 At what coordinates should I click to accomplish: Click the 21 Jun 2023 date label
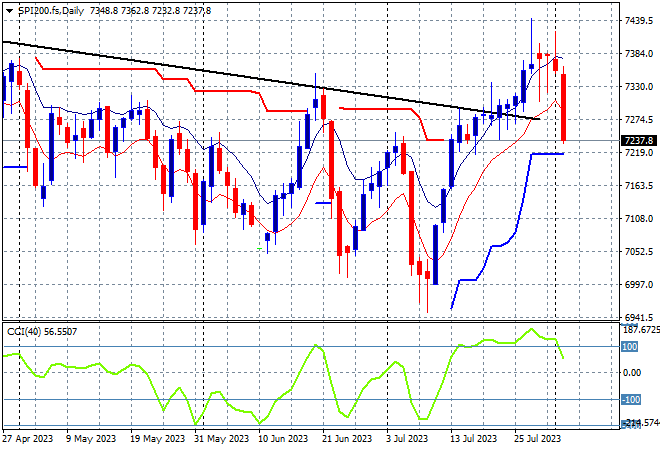click(347, 439)
